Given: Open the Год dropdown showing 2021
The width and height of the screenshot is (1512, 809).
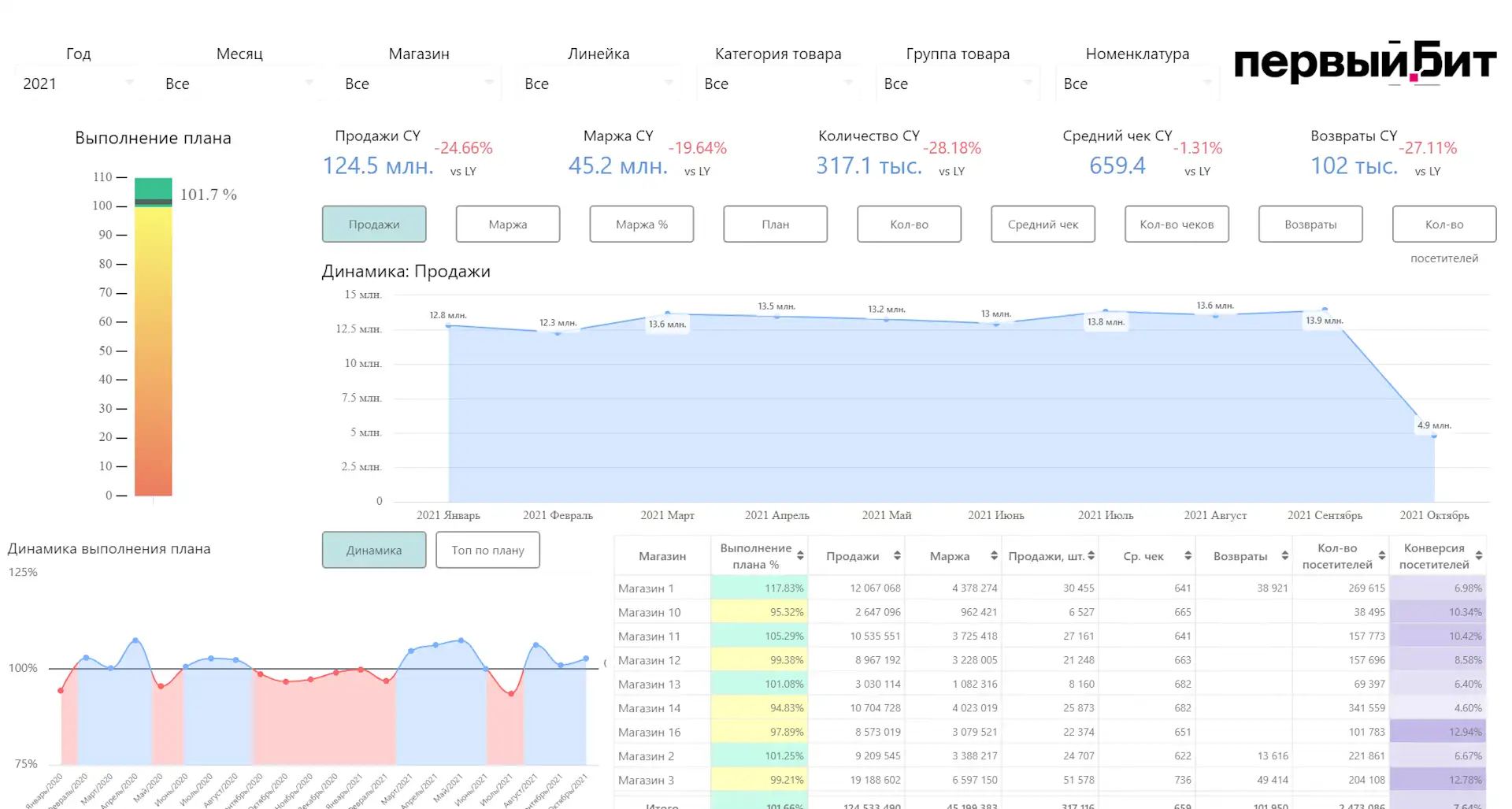Looking at the screenshot, I should coord(77,83).
